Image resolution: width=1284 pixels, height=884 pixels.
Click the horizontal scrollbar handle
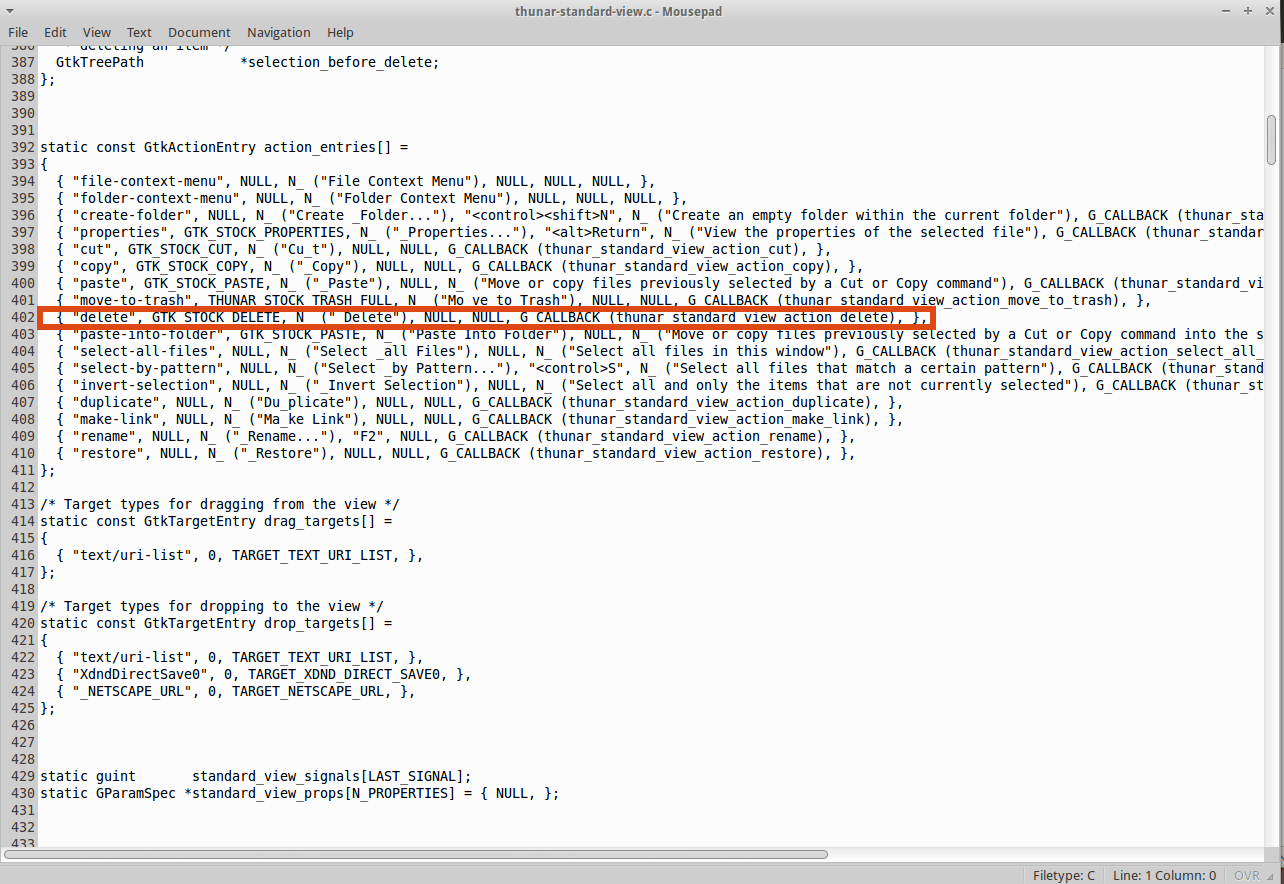(415, 854)
